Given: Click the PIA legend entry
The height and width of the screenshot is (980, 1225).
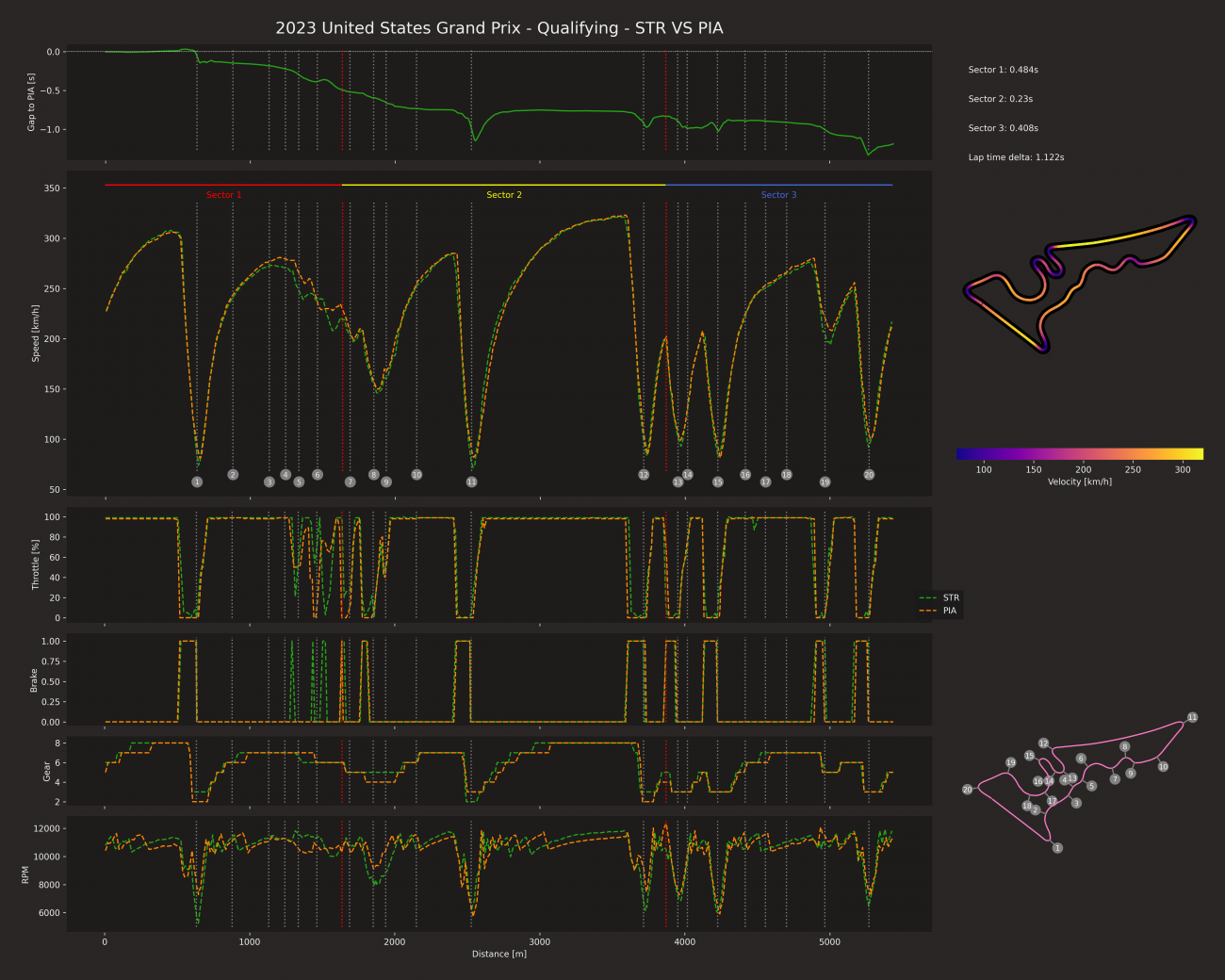Looking at the screenshot, I should coord(939,611).
